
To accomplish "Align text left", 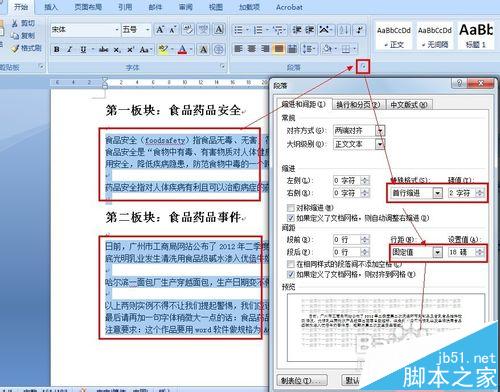I will pos(238,49).
